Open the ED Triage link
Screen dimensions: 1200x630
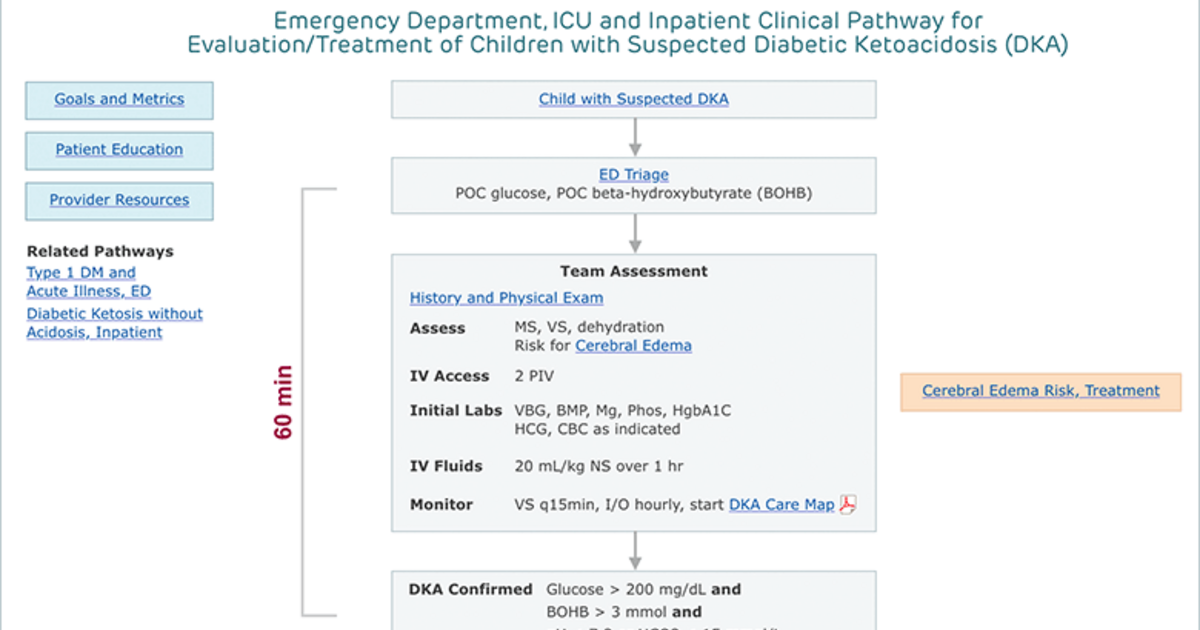point(634,175)
